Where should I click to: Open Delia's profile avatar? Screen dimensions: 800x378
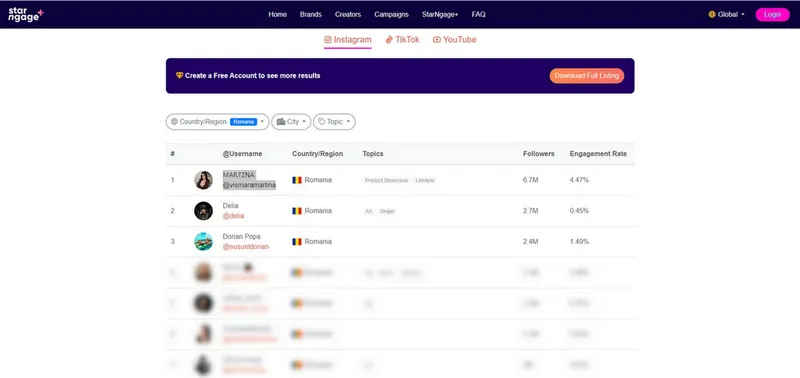(203, 211)
